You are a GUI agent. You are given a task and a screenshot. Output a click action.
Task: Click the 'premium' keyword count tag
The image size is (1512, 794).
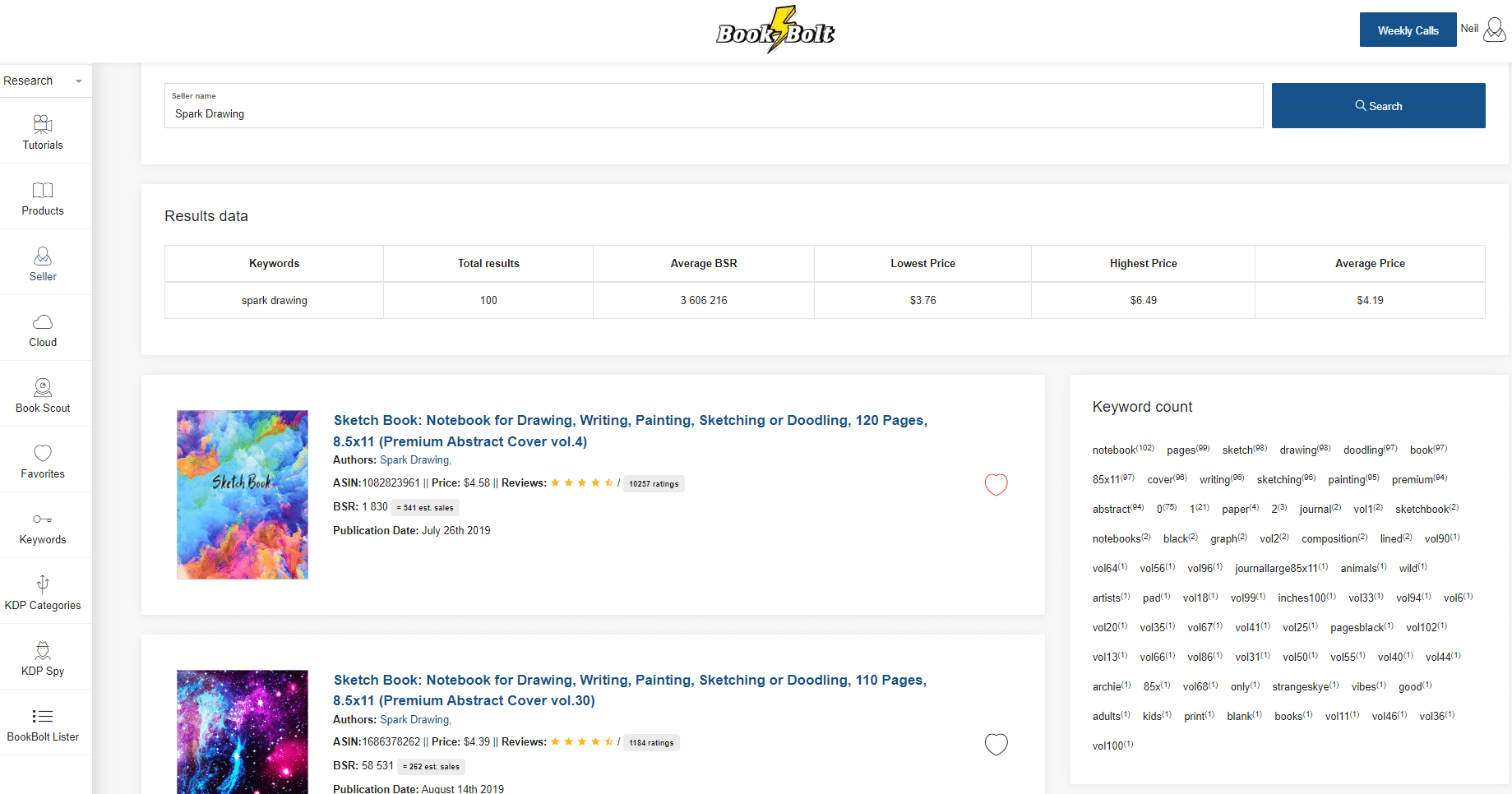pos(1419,479)
